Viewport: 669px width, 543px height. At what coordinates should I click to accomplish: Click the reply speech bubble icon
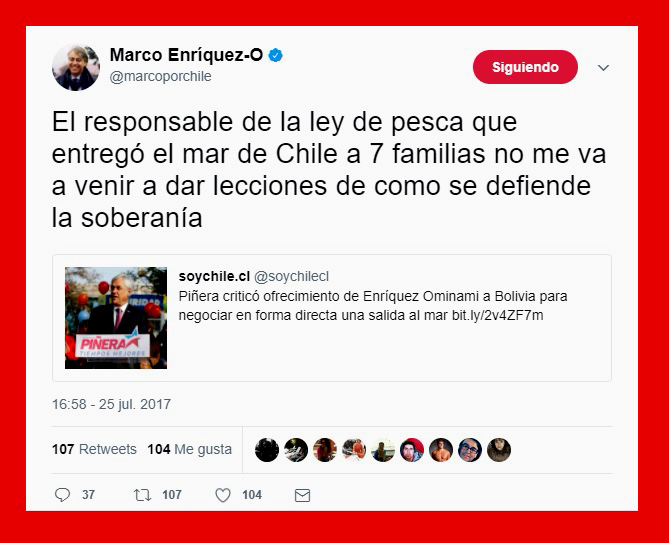click(x=62, y=495)
